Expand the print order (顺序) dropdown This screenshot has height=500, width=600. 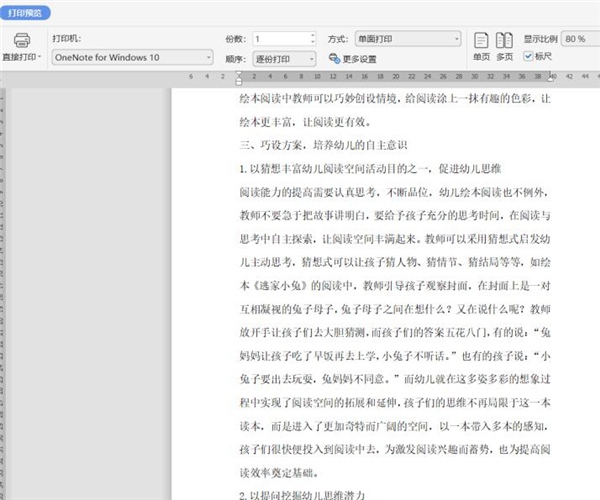pyautogui.click(x=313, y=58)
